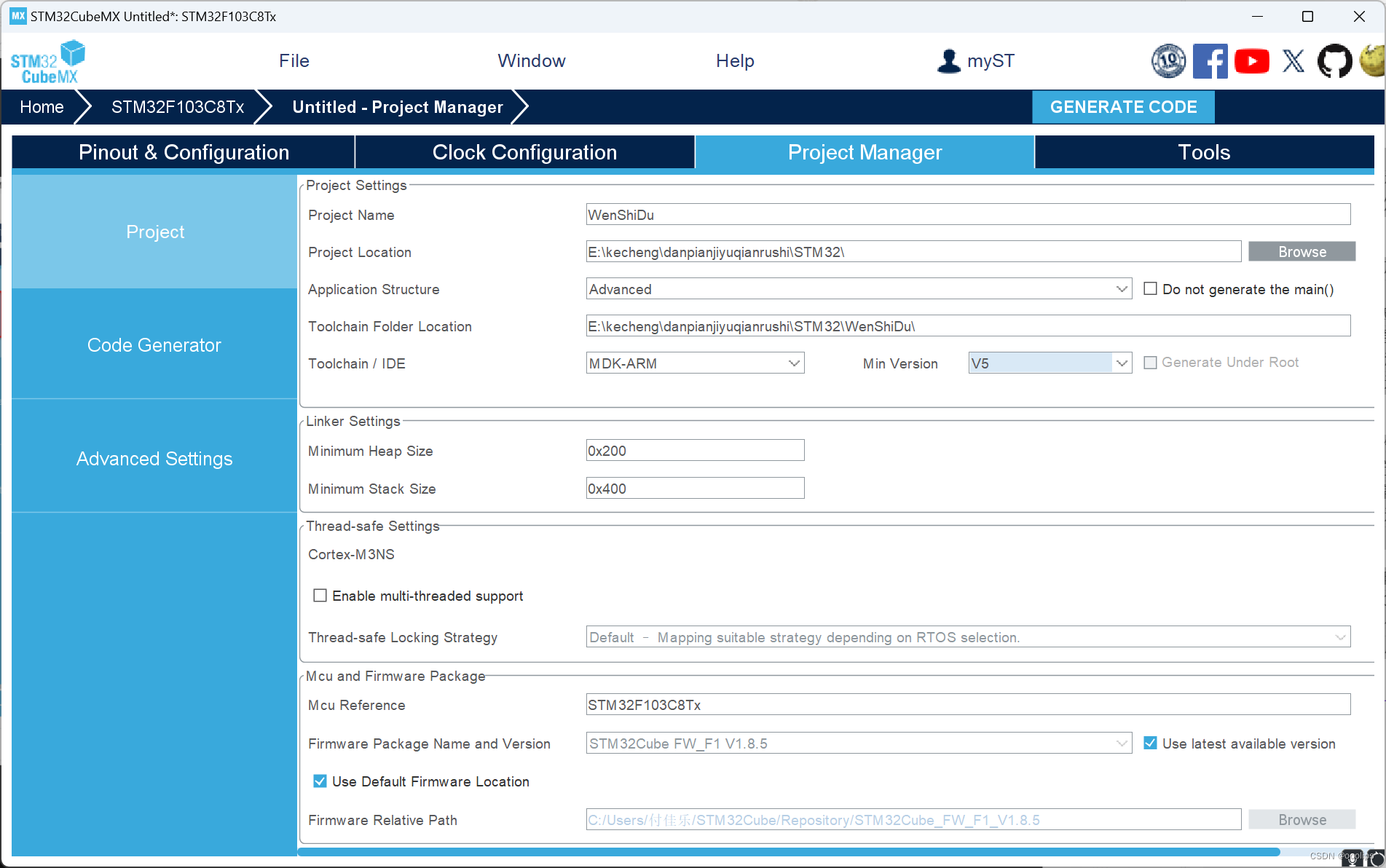Open the Window menu
This screenshot has height=868, width=1386.
[x=532, y=61]
